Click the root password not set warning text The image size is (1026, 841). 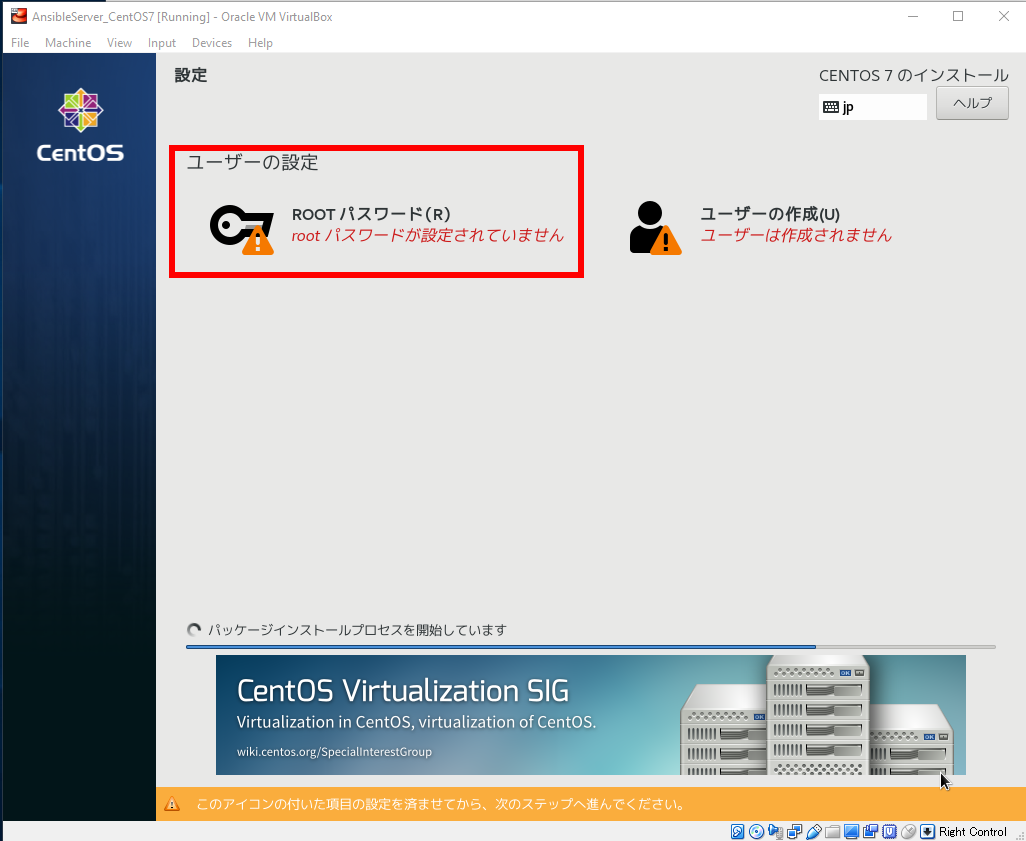tap(428, 236)
